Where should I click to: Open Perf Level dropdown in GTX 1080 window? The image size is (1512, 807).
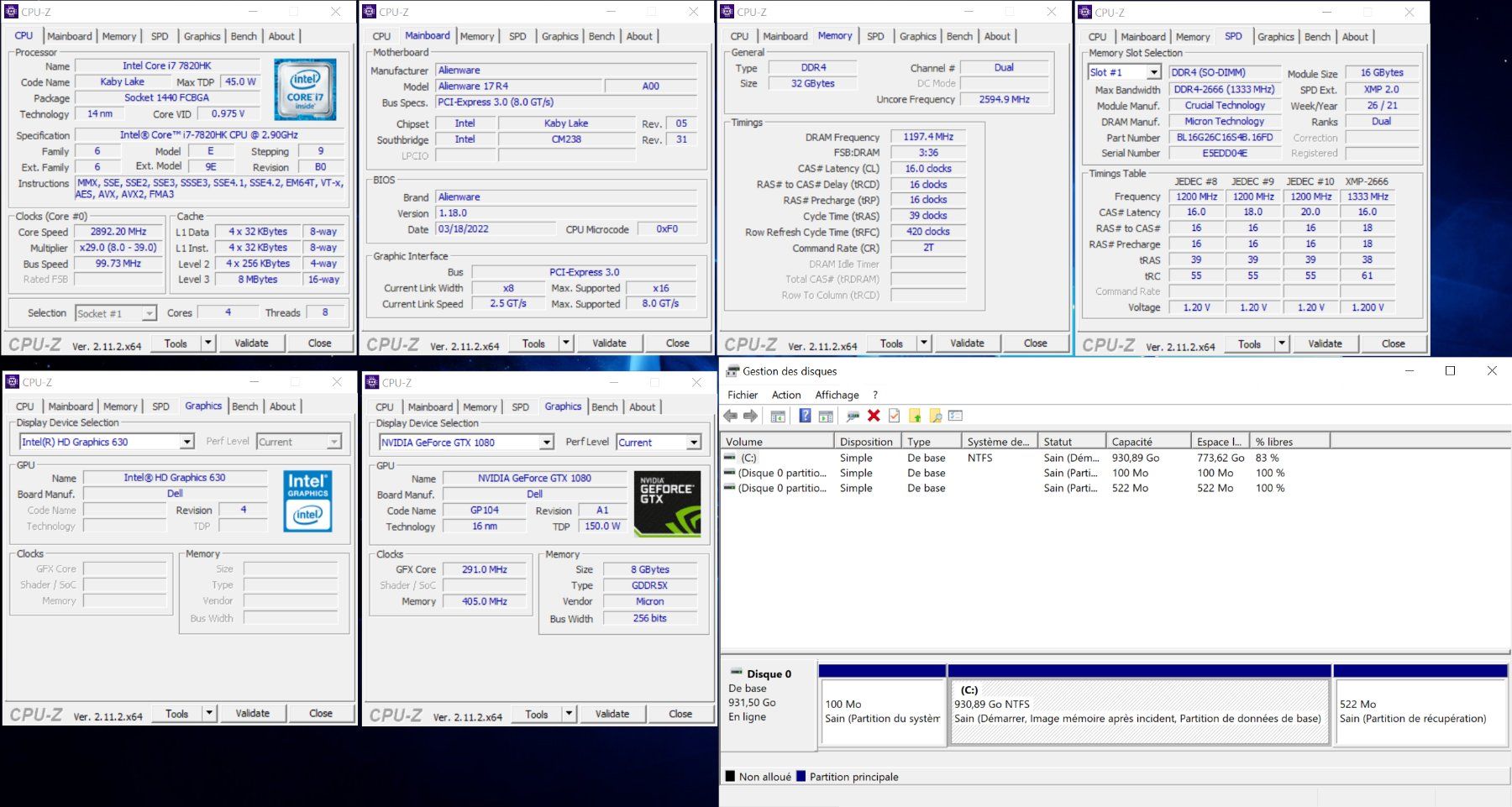coord(694,443)
